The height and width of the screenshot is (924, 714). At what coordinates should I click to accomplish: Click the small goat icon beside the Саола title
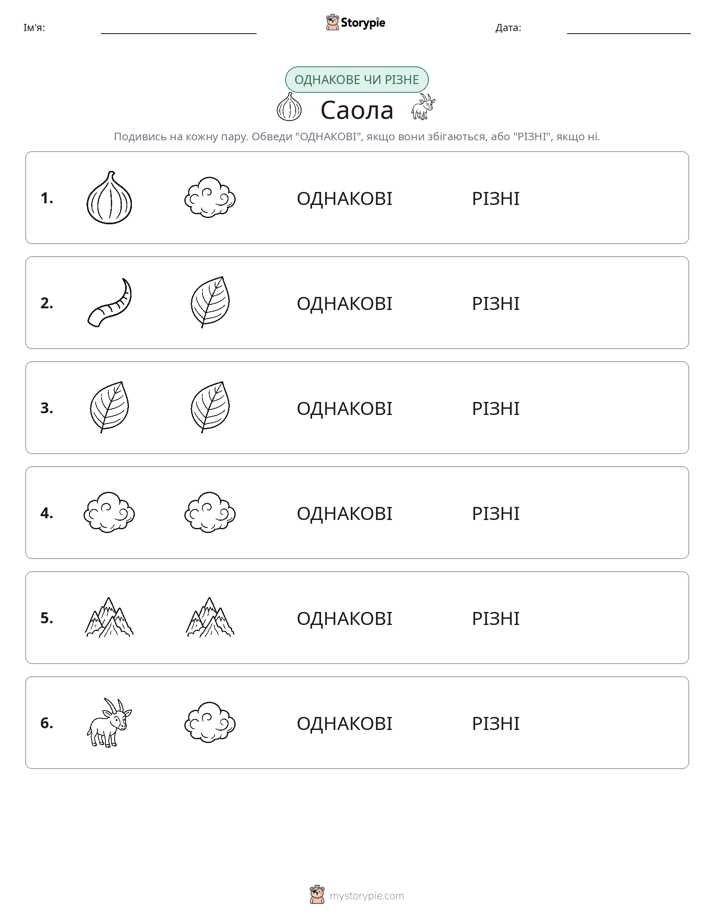click(422, 107)
